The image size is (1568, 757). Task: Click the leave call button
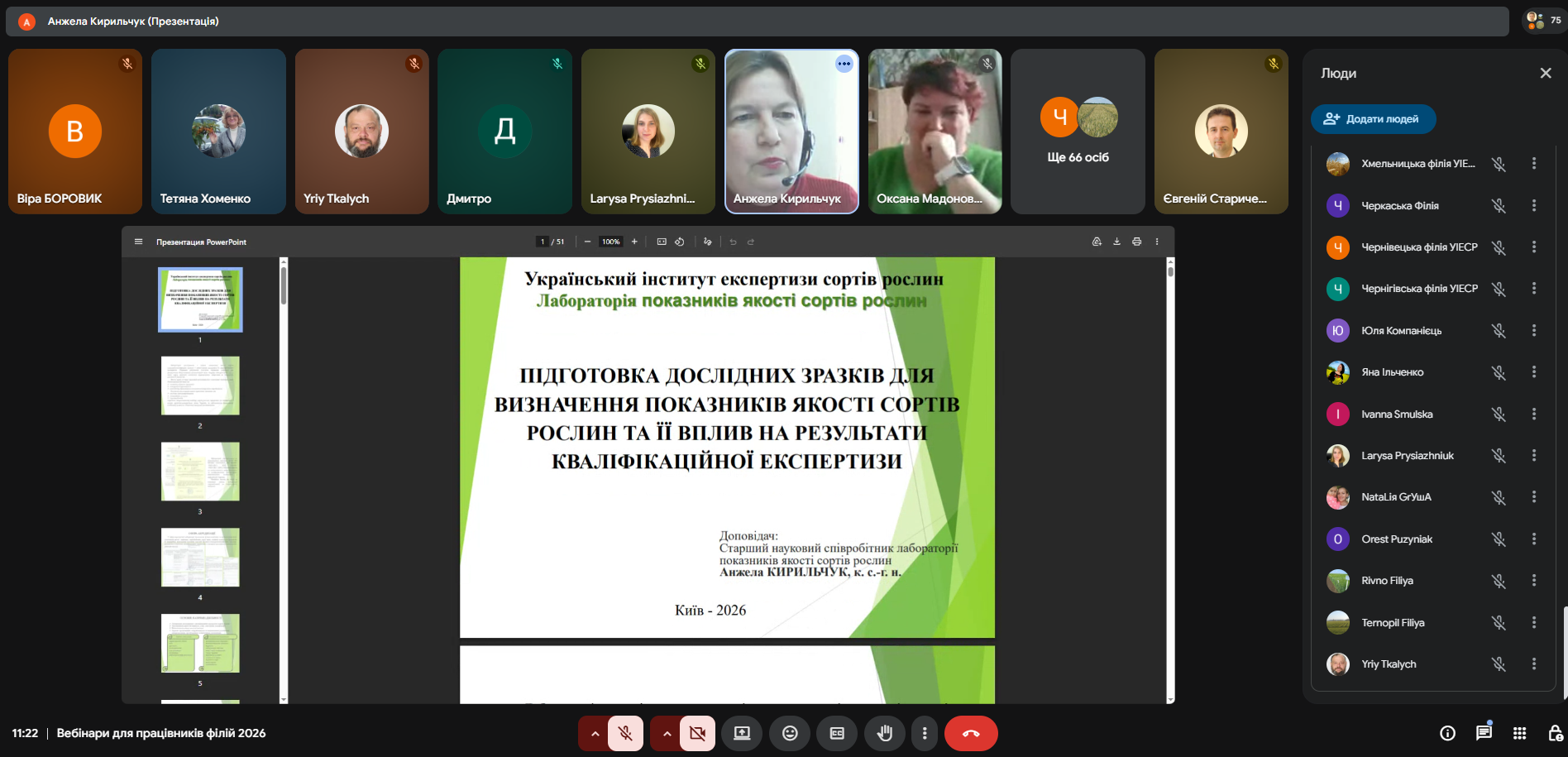click(971, 733)
